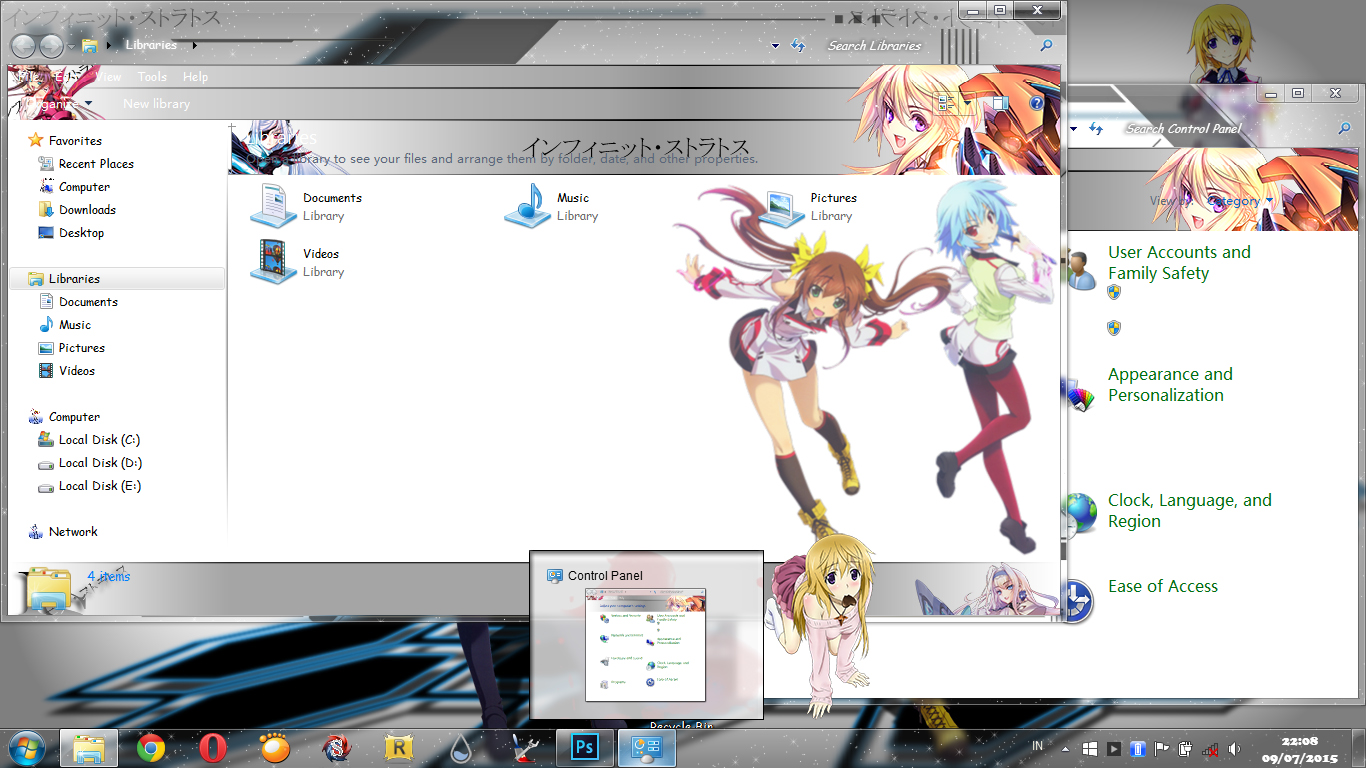Image resolution: width=1366 pixels, height=768 pixels.
Task: Click the Forward arrow in Libraries window
Action: 51,46
